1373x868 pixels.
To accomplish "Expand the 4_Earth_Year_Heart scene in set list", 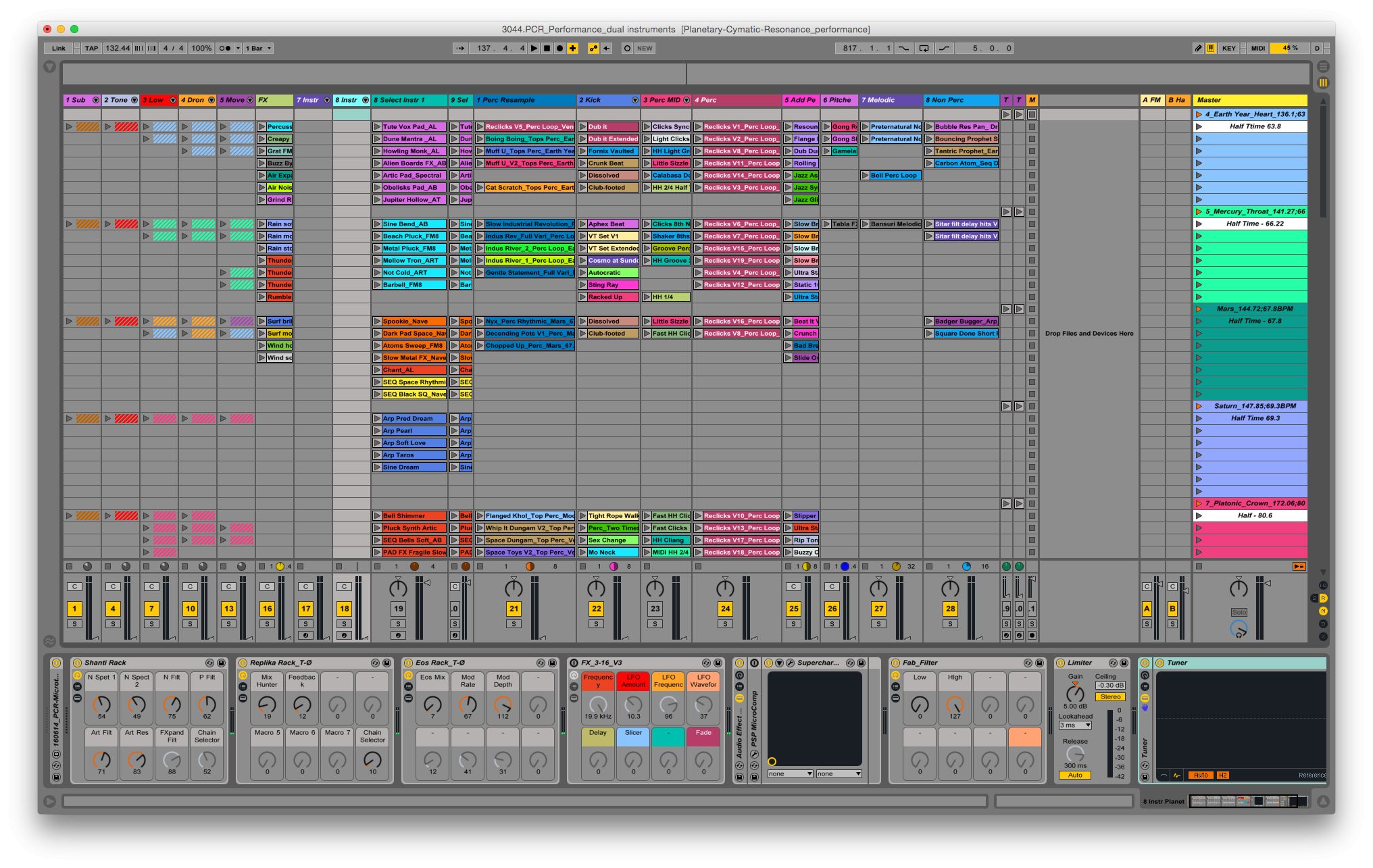I will (x=1199, y=115).
